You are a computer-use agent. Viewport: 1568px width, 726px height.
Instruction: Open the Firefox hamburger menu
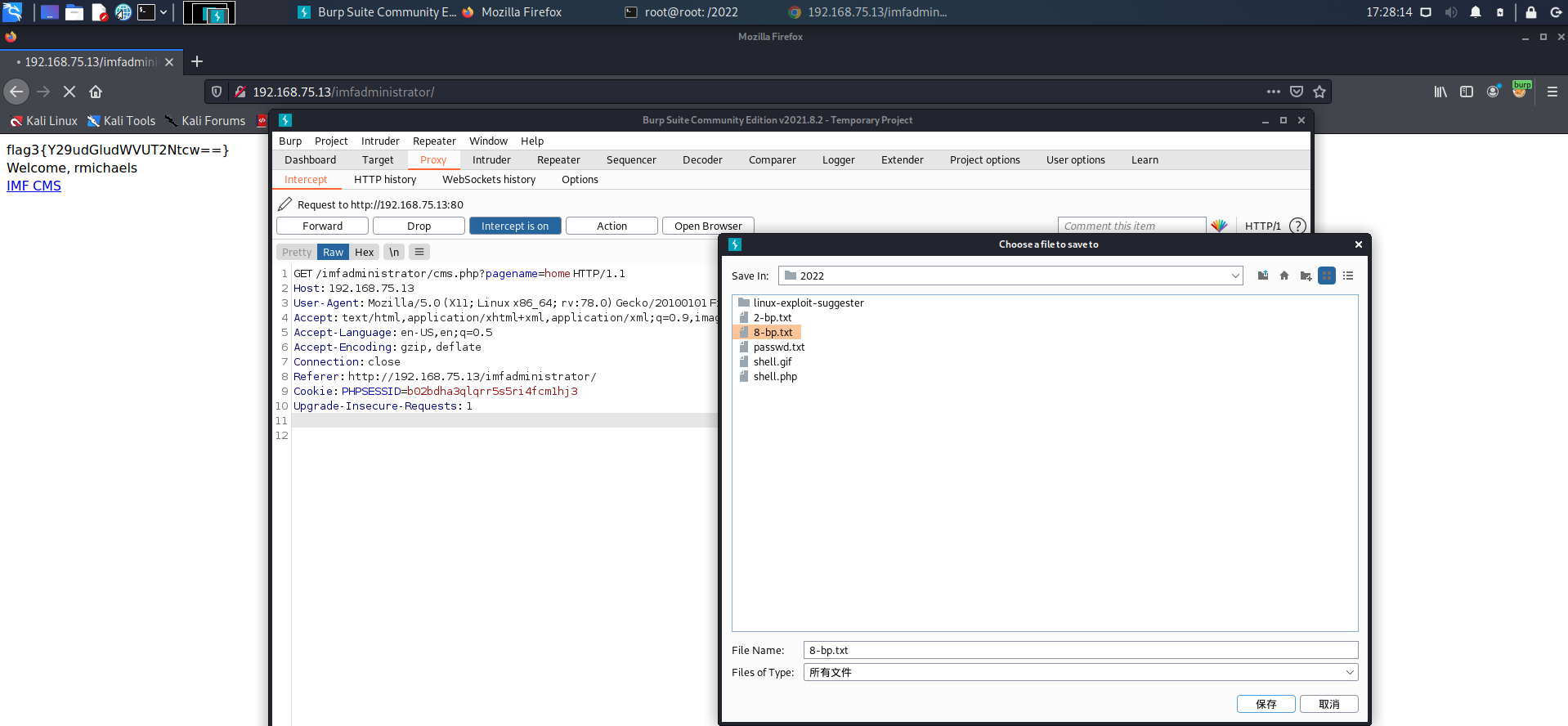point(1552,92)
